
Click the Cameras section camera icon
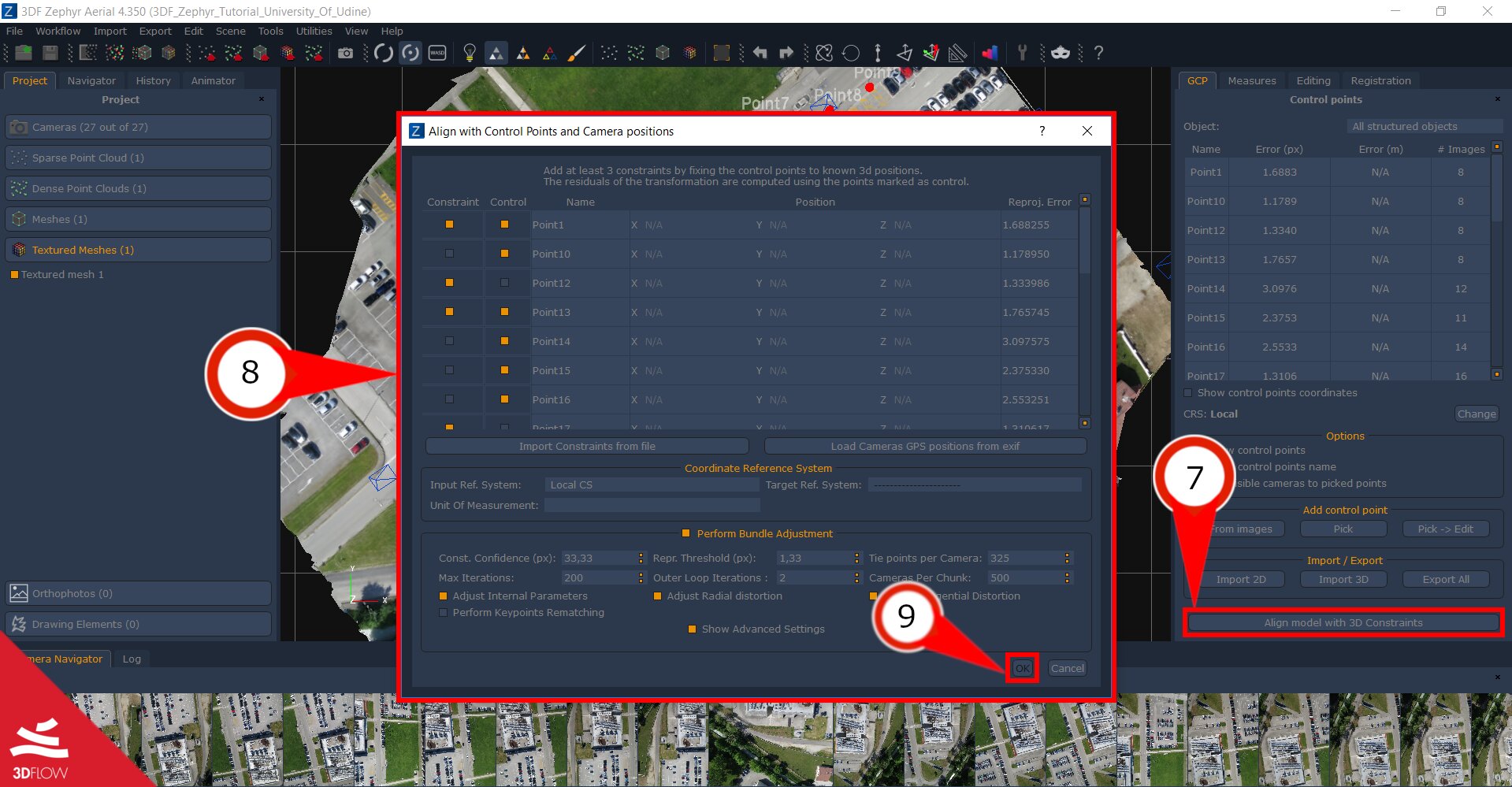[19, 127]
